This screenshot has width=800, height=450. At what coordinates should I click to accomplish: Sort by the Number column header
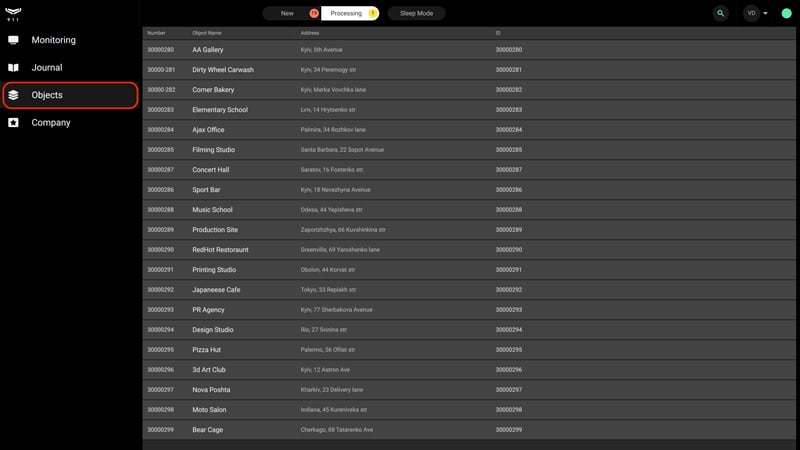tap(156, 33)
